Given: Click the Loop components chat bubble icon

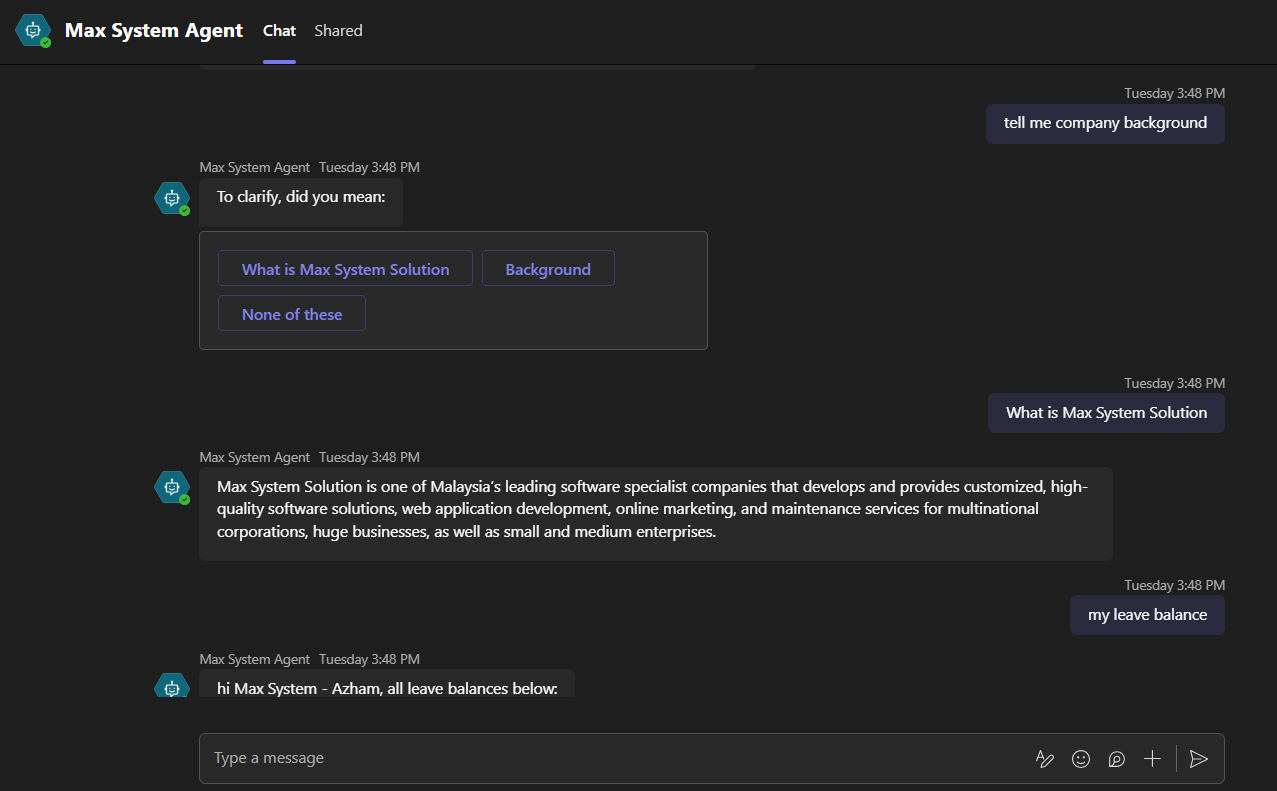Looking at the screenshot, I should (1117, 759).
